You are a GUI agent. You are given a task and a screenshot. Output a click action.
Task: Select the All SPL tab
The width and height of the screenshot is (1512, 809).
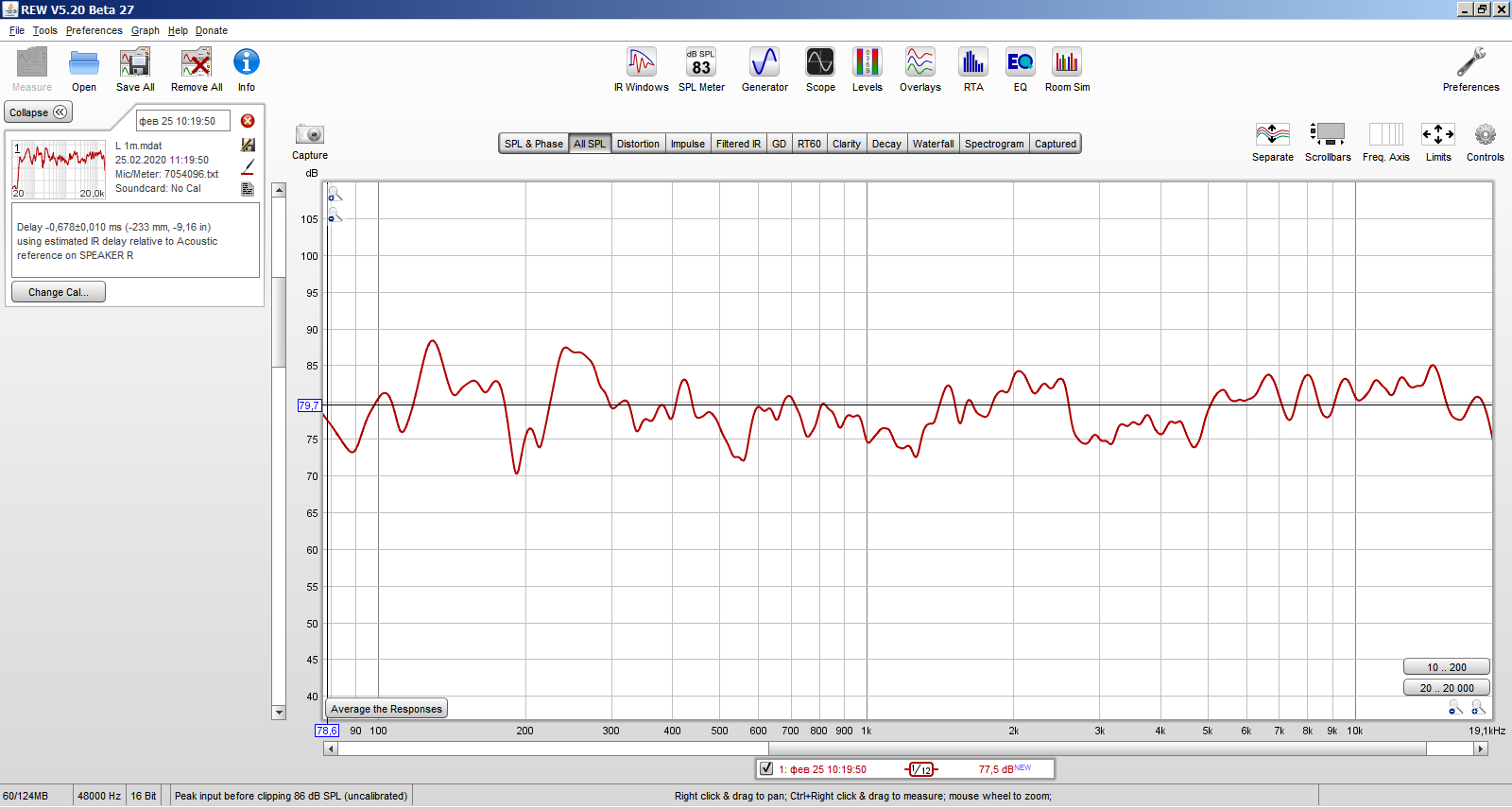(590, 144)
